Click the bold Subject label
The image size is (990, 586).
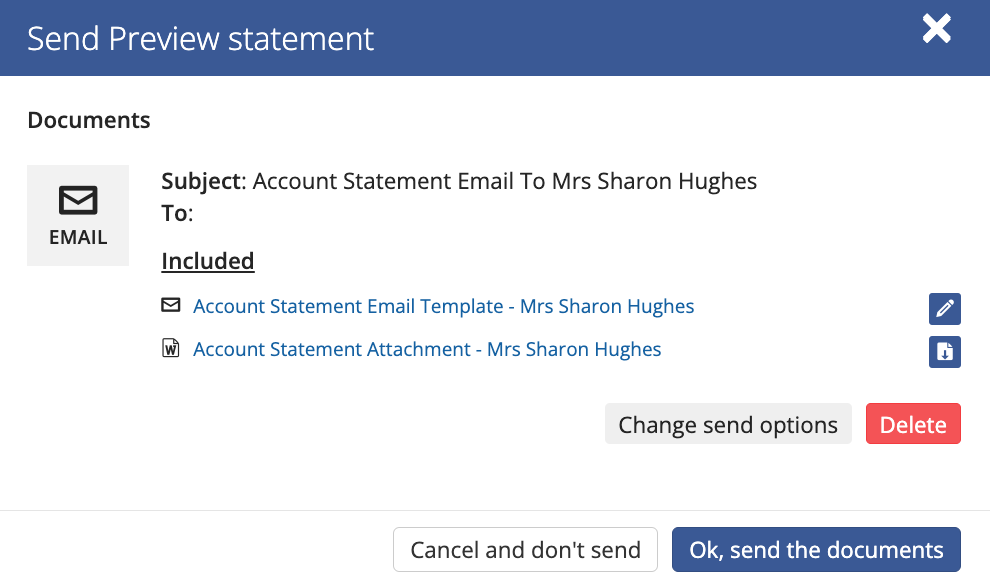click(x=201, y=181)
